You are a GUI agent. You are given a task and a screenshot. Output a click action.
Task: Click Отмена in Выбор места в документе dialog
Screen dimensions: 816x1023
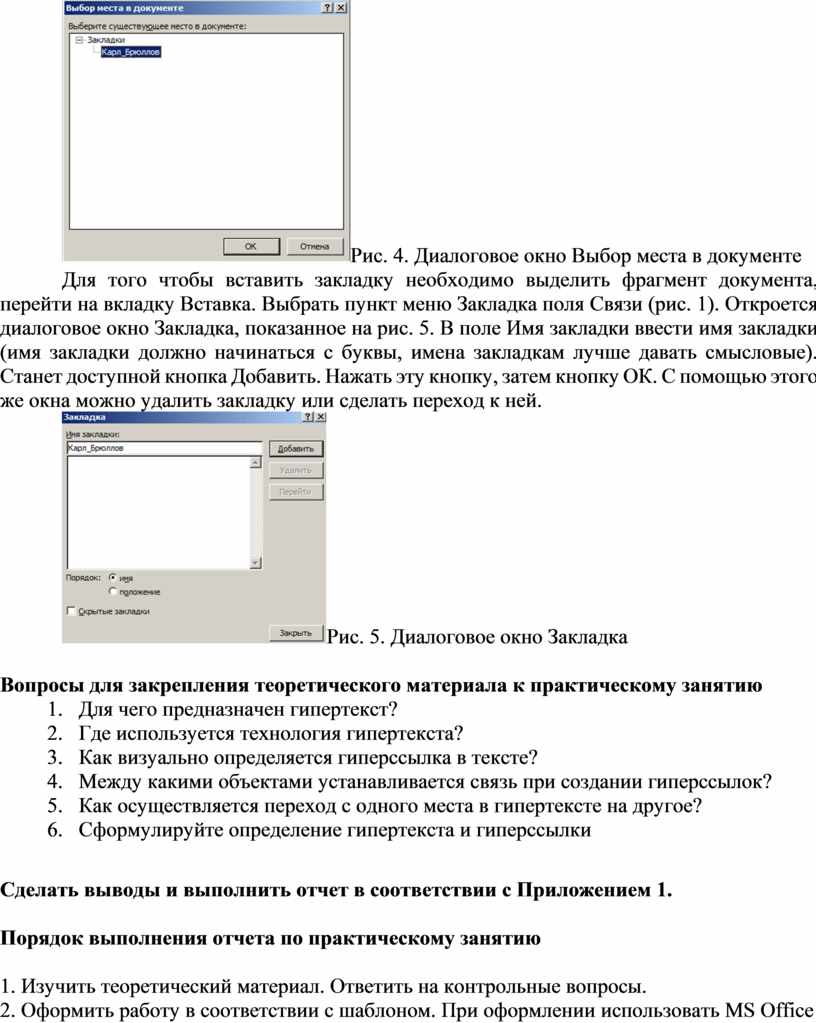pos(314,247)
